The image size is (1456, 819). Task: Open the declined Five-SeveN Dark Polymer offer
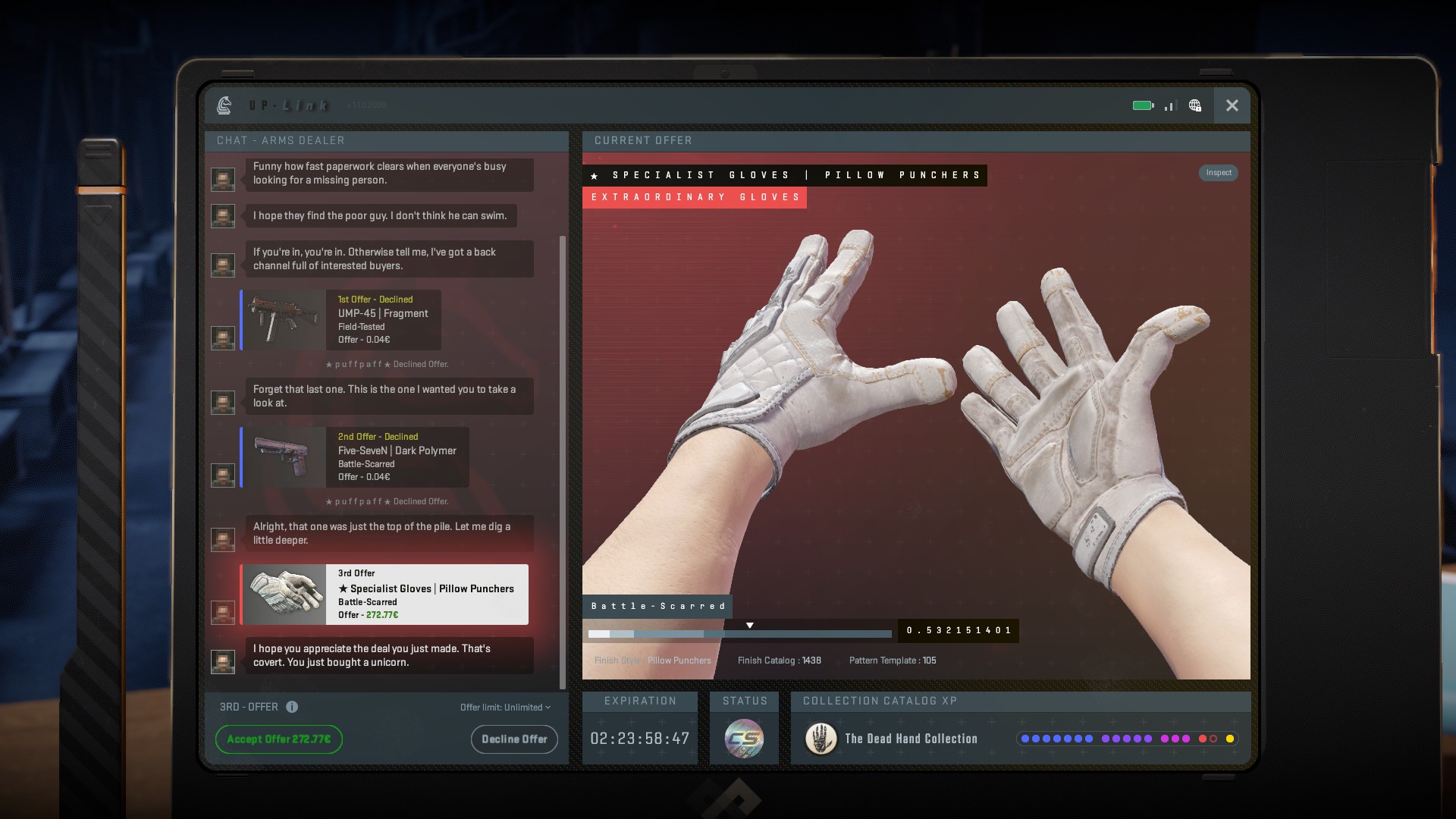[355, 457]
